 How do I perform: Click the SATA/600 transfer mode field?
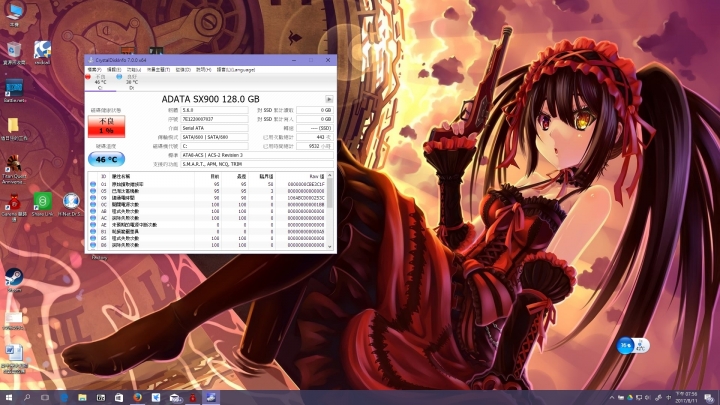click(x=214, y=137)
